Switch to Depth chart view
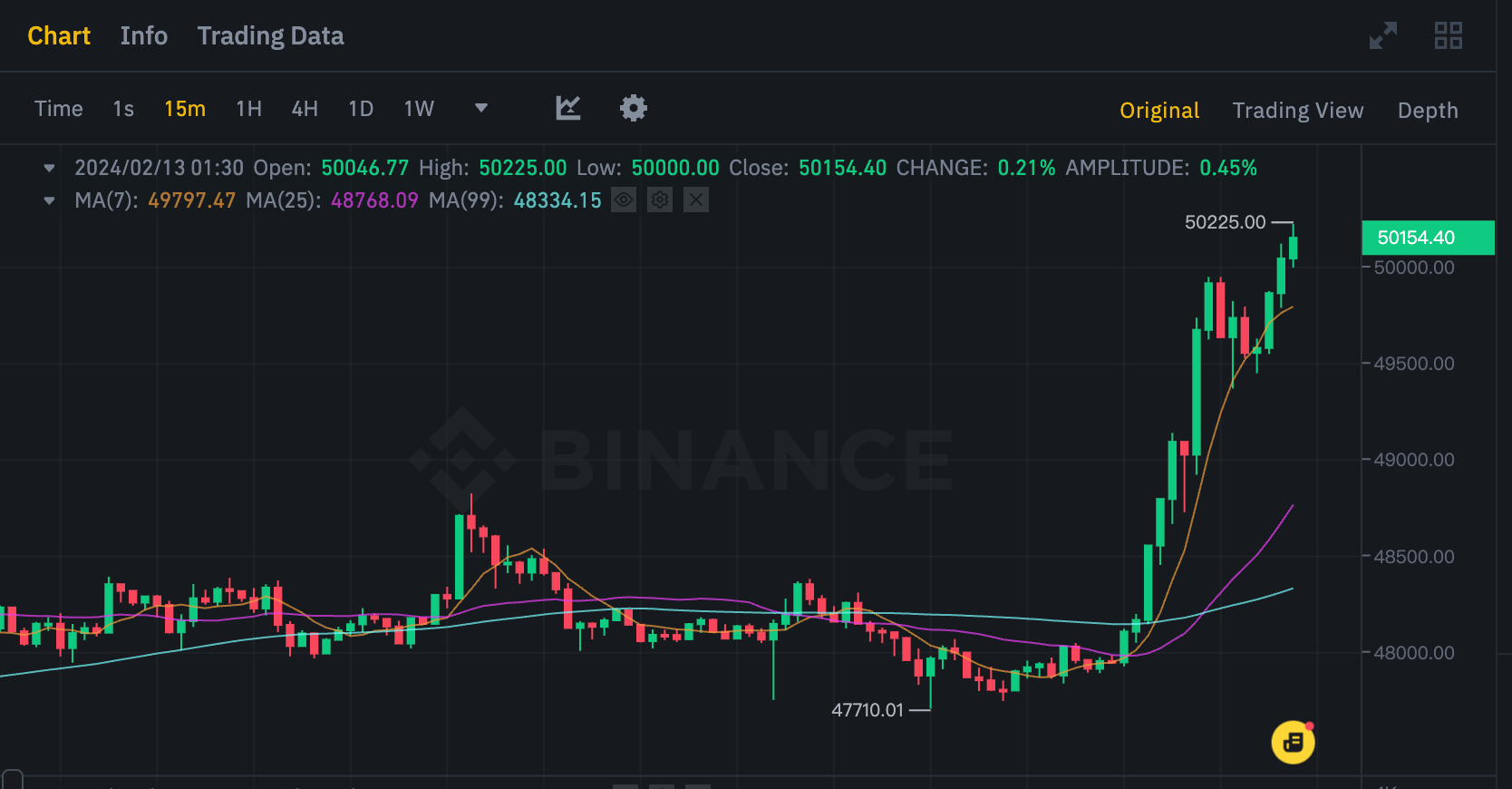 click(x=1428, y=111)
